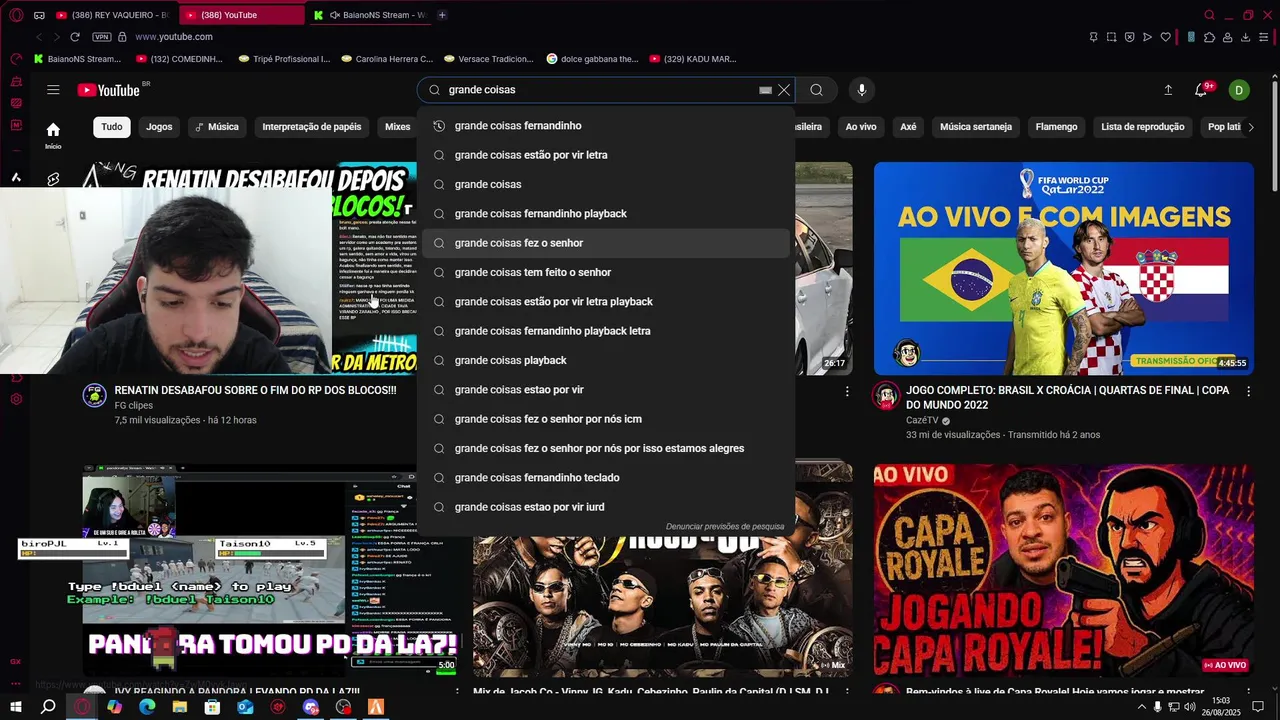Select the Música filter chip

coord(217,127)
